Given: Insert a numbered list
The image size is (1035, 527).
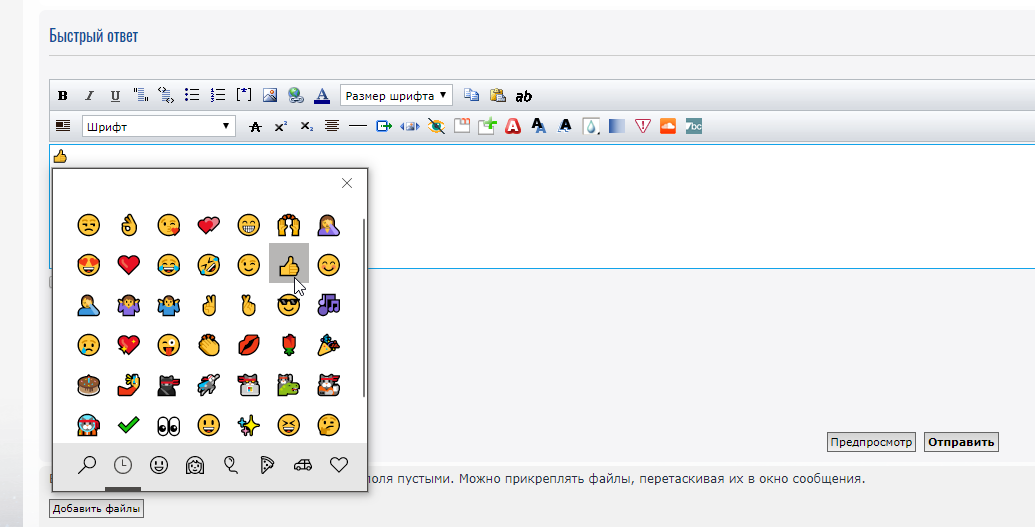Looking at the screenshot, I should [218, 95].
